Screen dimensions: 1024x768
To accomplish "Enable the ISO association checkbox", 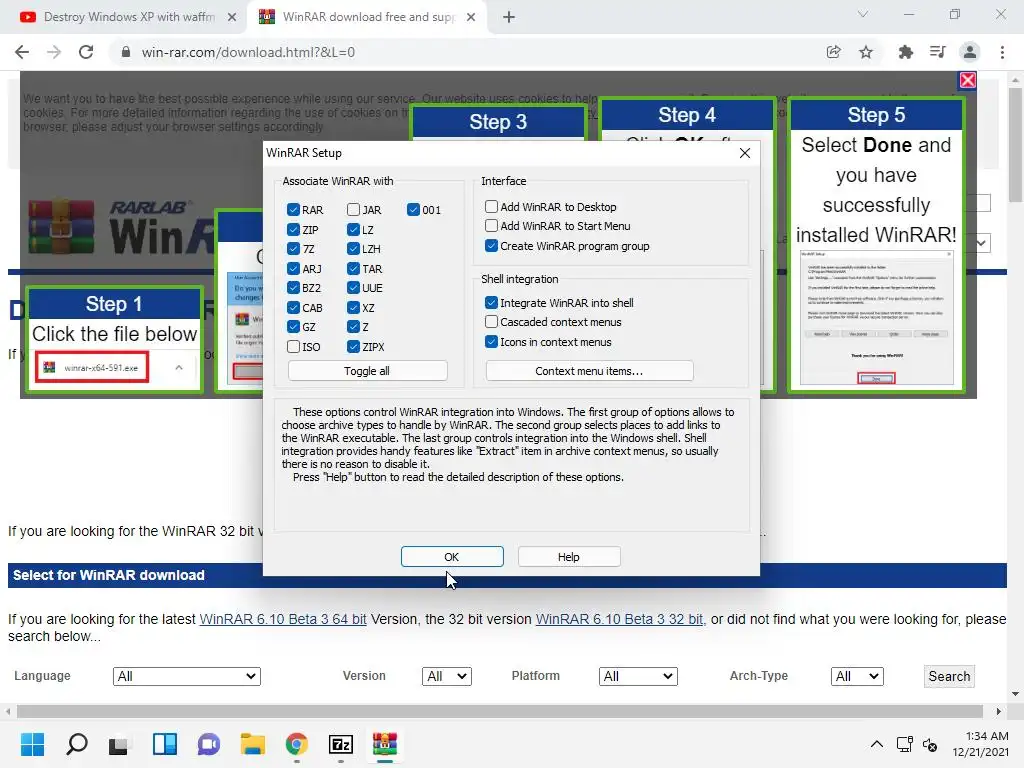I will (293, 347).
